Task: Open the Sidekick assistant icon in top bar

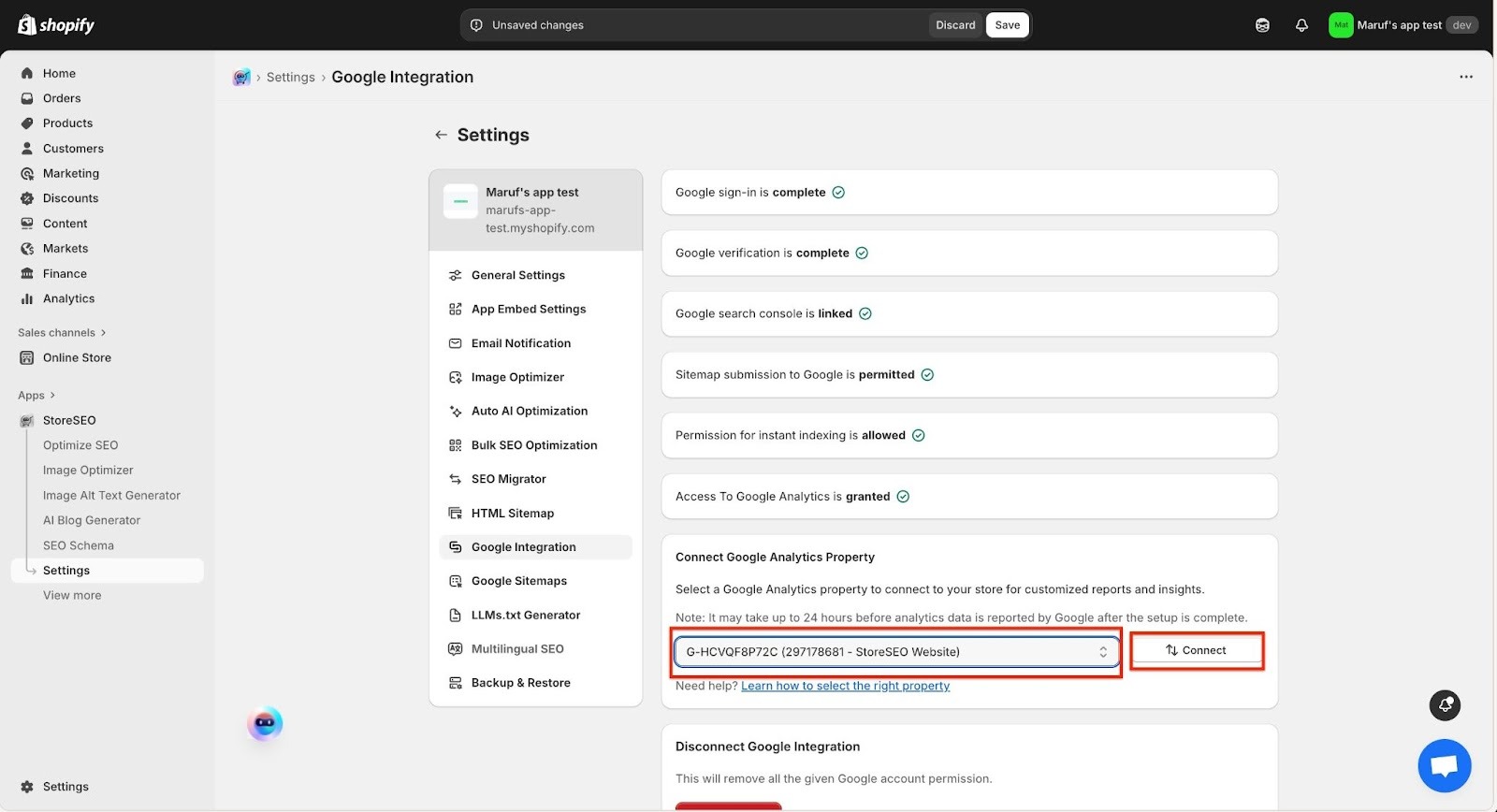Action: (1262, 25)
